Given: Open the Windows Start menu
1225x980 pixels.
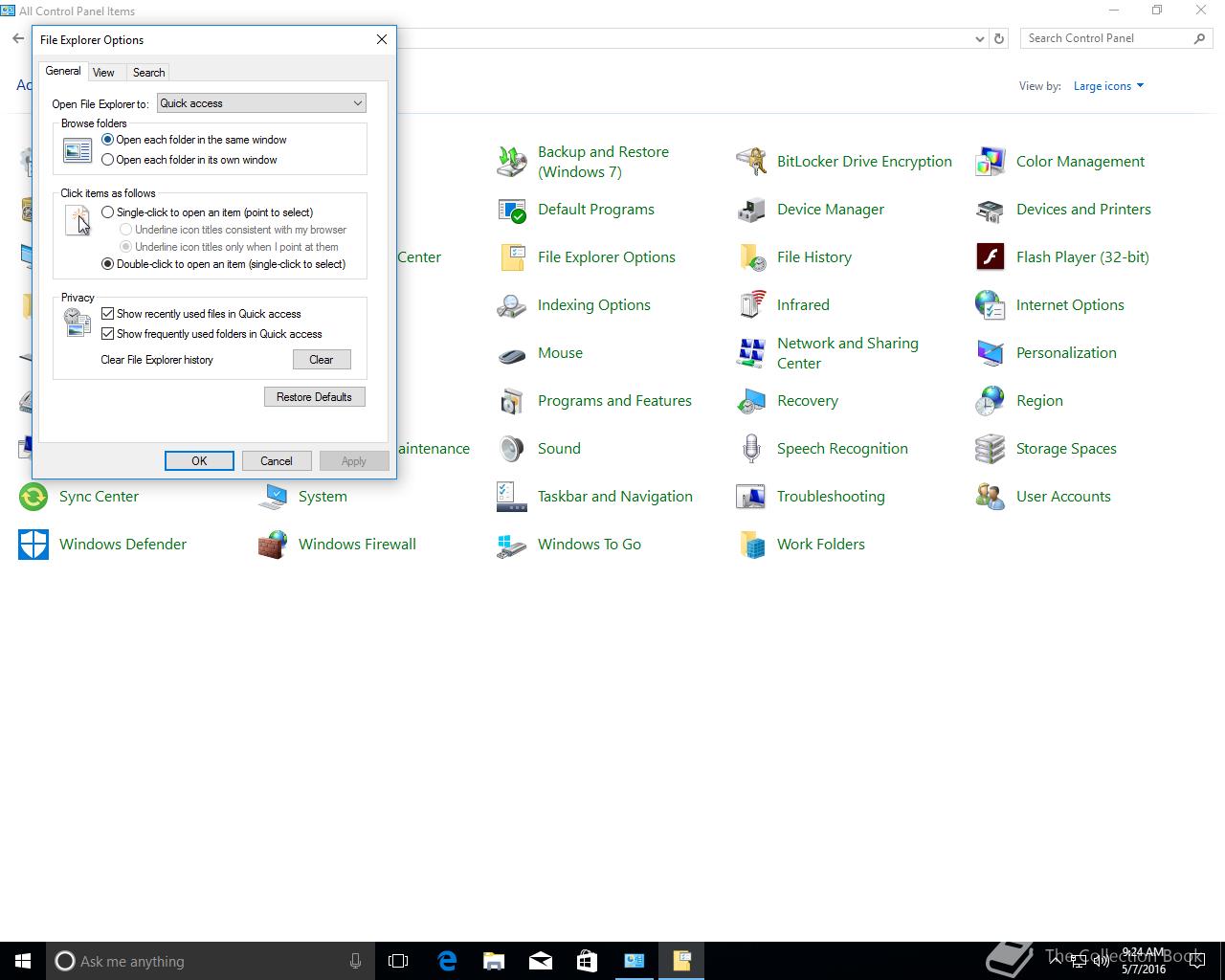Looking at the screenshot, I should pos(23,961).
